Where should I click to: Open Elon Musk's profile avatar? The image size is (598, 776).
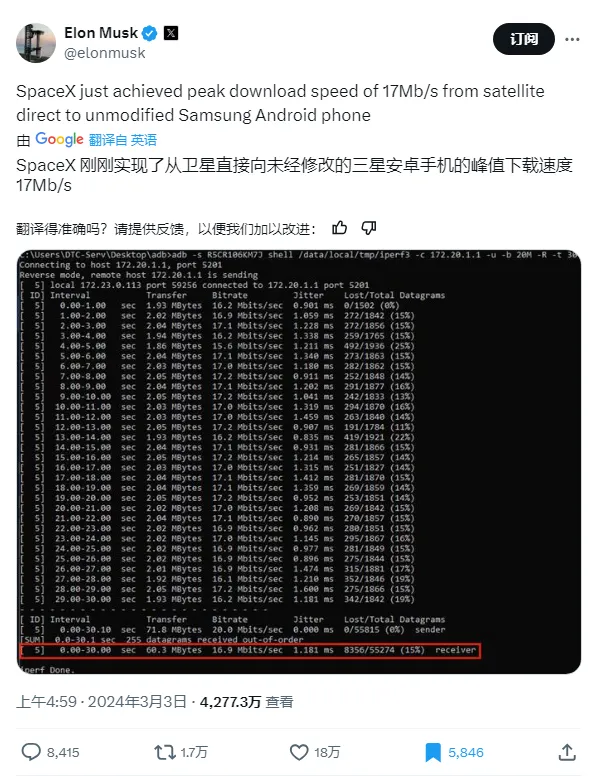tap(36, 43)
